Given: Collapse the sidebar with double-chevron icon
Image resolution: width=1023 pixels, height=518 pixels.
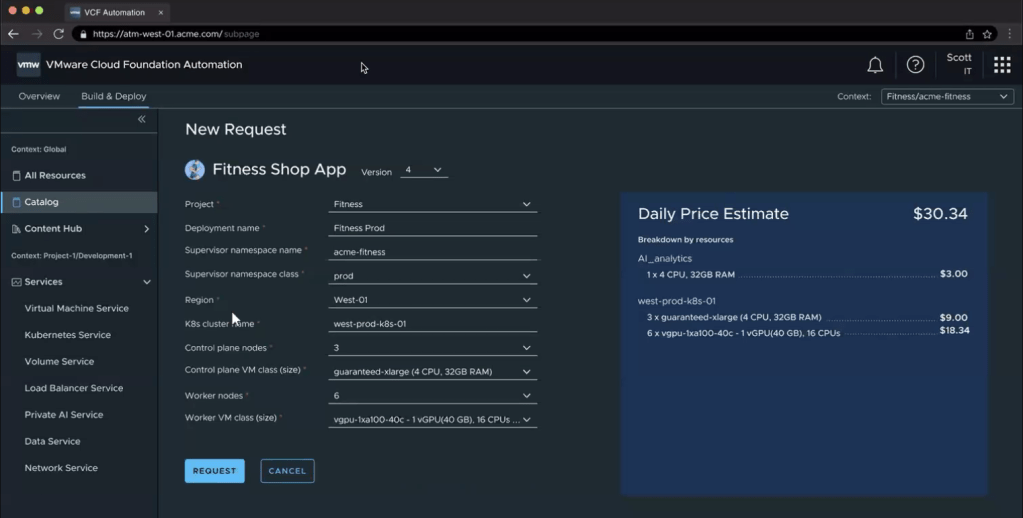Looking at the screenshot, I should point(141,119).
